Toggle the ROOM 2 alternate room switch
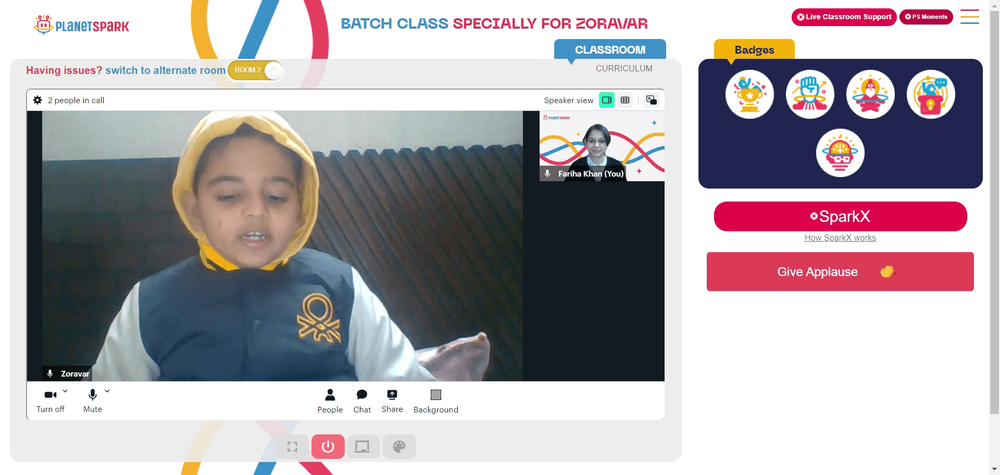Image resolution: width=1000 pixels, height=475 pixels. pyautogui.click(x=255, y=70)
